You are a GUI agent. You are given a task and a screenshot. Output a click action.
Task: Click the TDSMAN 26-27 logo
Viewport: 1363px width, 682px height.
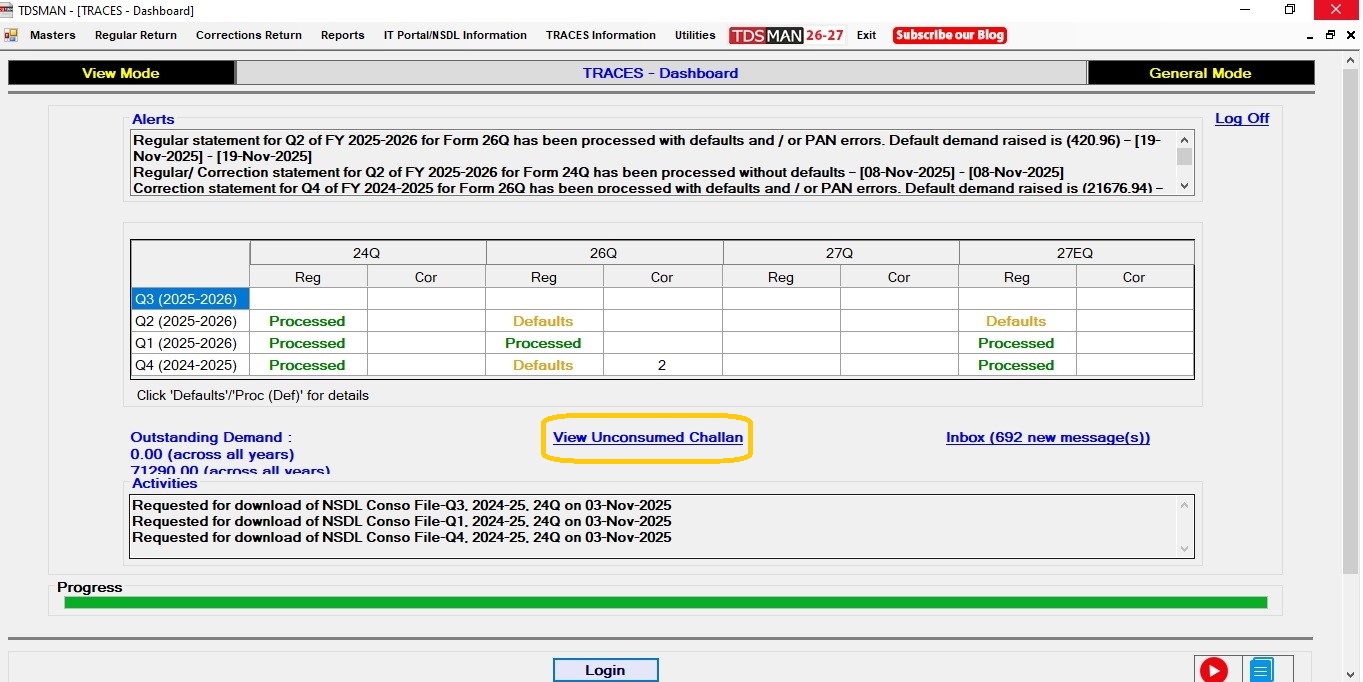coord(787,35)
